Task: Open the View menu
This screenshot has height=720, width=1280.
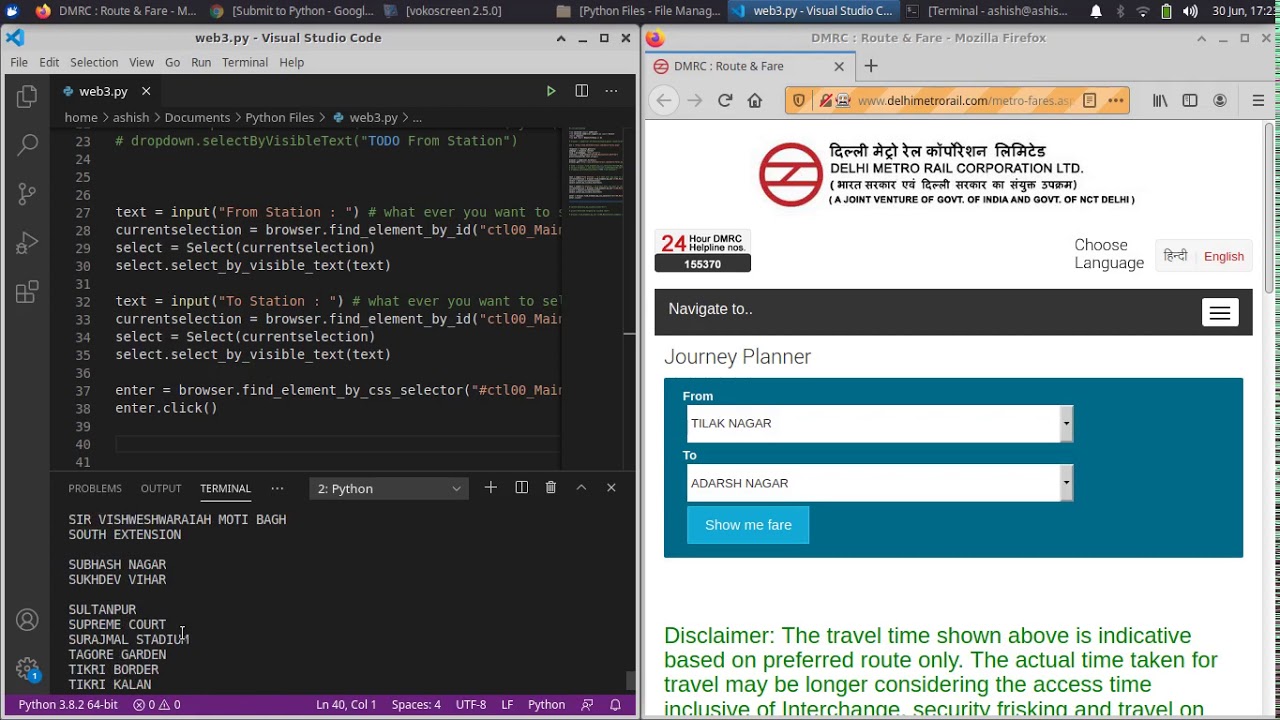Action: coord(142,62)
